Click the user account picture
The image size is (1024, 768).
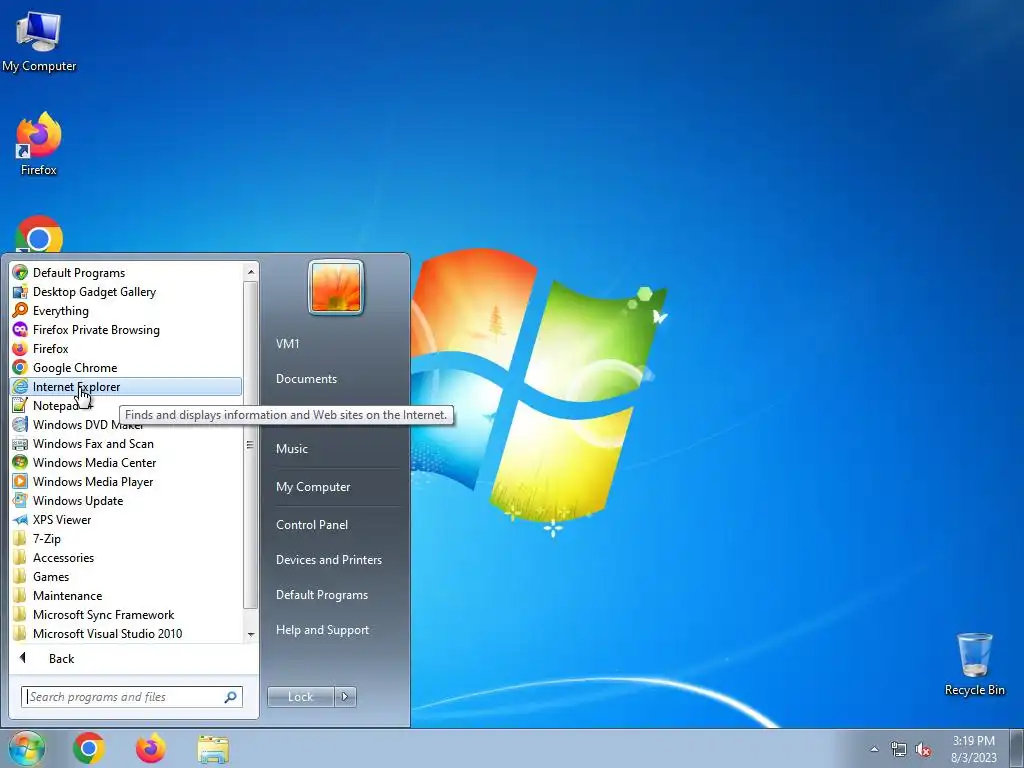[336, 287]
